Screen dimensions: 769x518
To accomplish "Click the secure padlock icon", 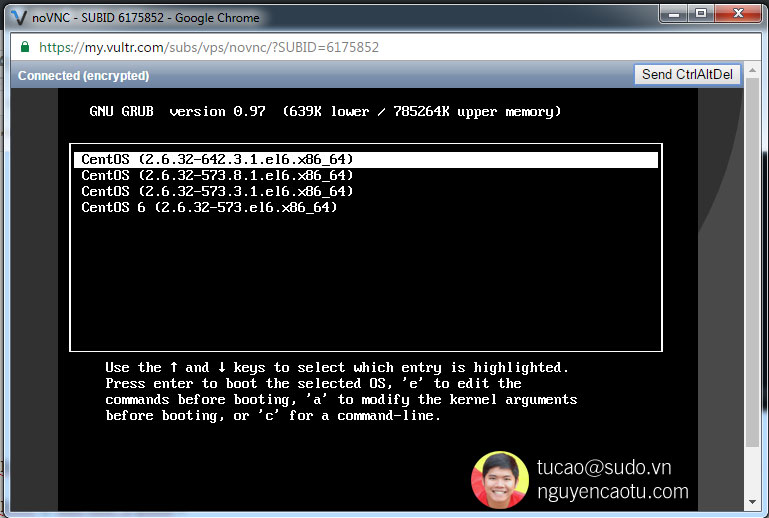I will [x=24, y=47].
